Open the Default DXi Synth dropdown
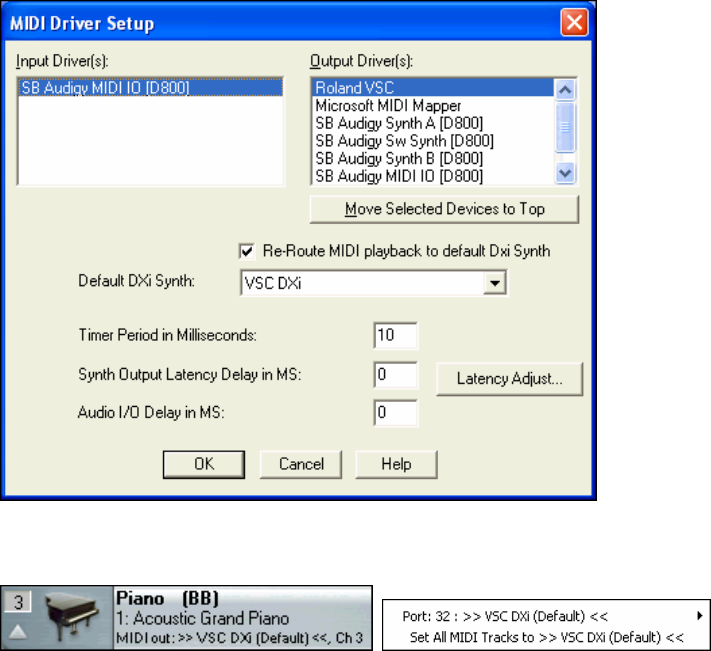The image size is (711, 651). click(495, 283)
